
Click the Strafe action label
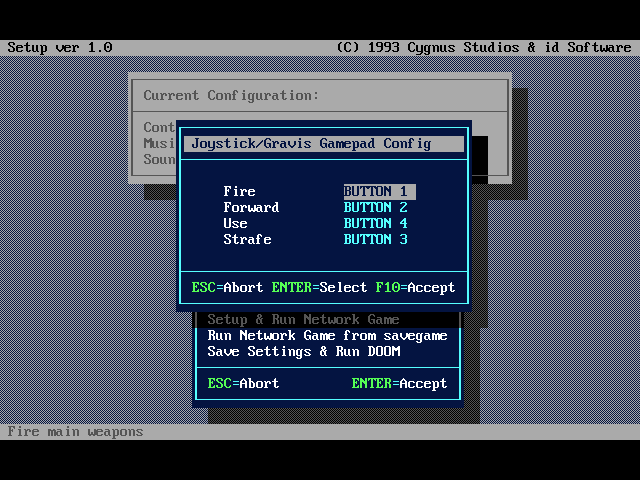pyautogui.click(x=247, y=239)
